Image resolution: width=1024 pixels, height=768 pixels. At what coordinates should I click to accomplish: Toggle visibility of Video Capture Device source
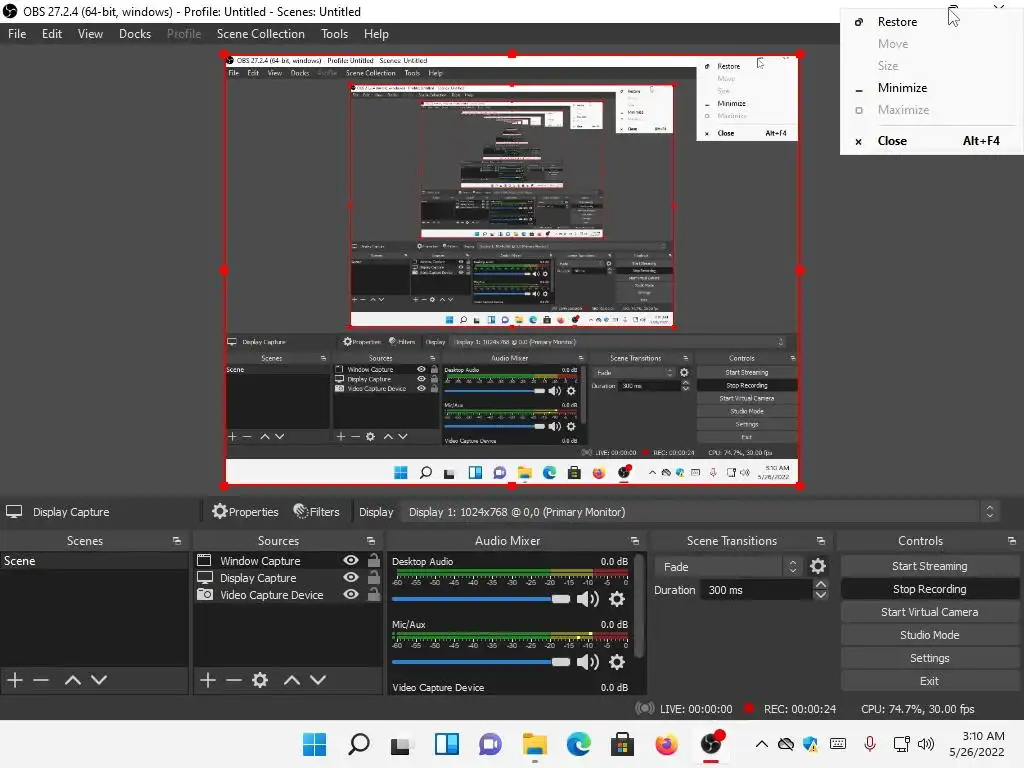tap(351, 594)
